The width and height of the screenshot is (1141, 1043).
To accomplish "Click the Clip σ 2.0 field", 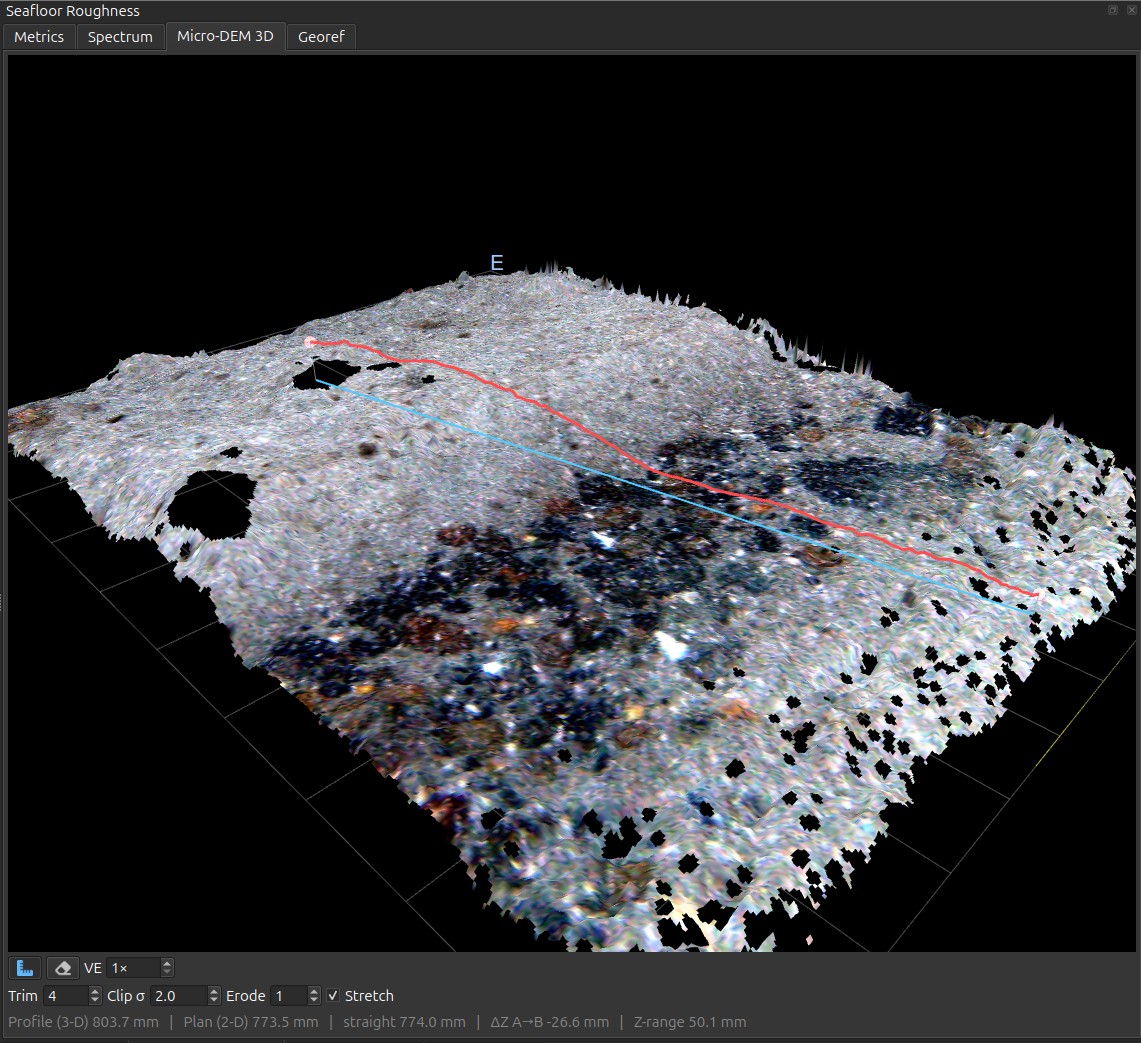I will point(179,996).
